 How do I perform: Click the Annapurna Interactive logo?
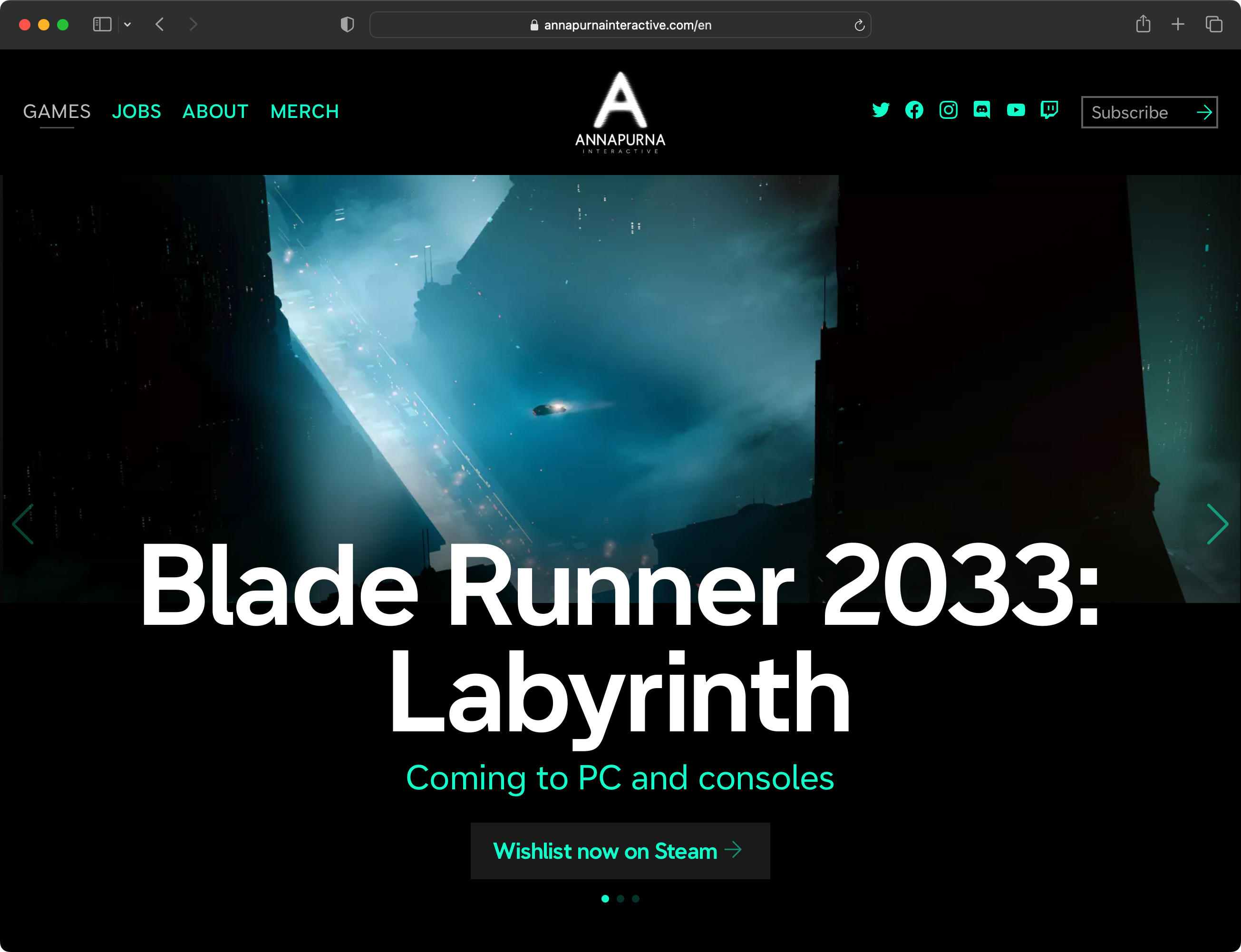coord(620,112)
